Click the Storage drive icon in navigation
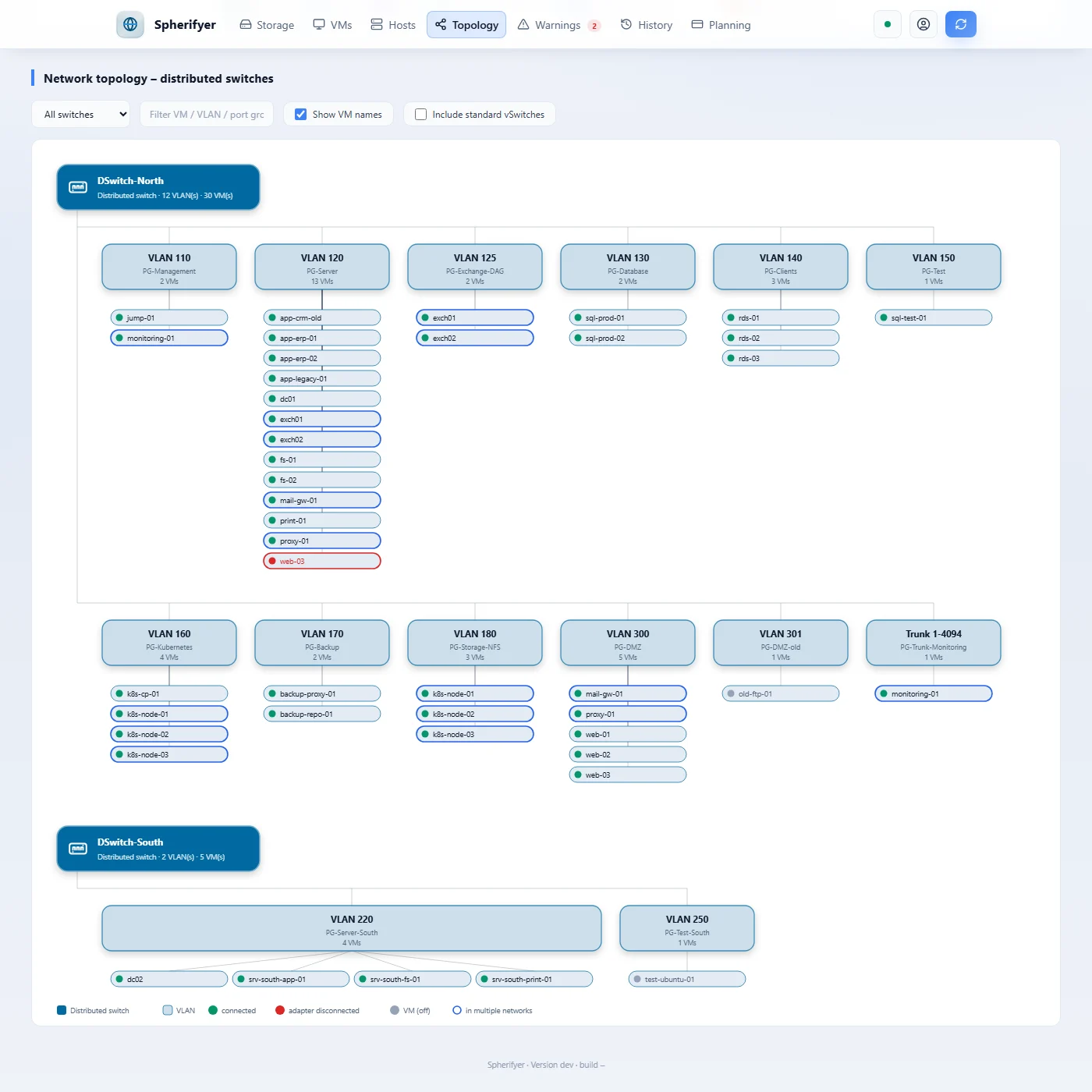Viewport: 1092px width, 1092px height. point(246,25)
